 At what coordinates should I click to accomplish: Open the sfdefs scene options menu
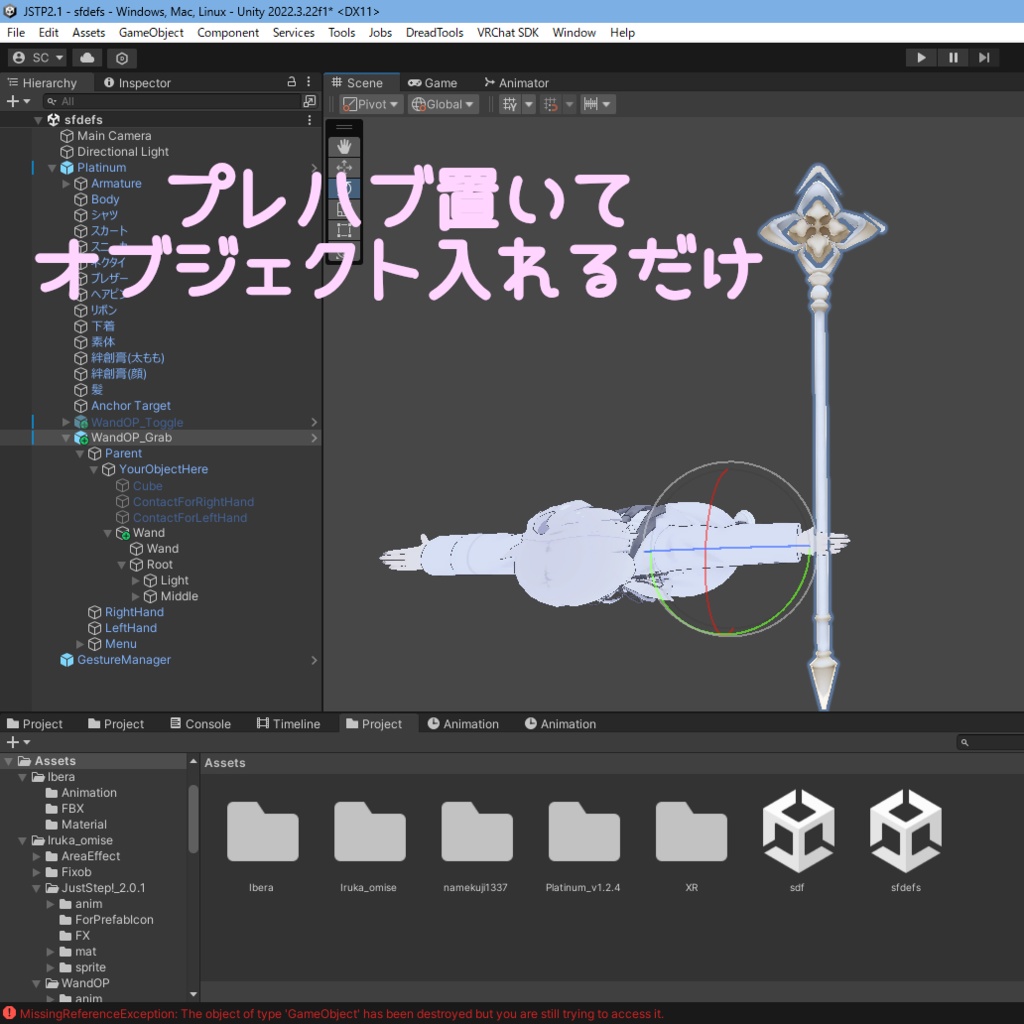(309, 120)
